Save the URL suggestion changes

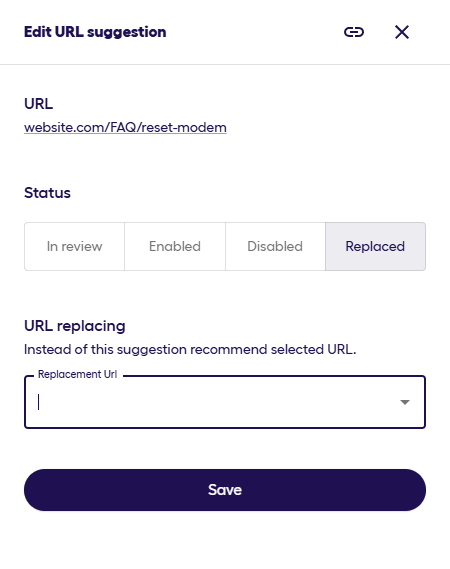(225, 490)
